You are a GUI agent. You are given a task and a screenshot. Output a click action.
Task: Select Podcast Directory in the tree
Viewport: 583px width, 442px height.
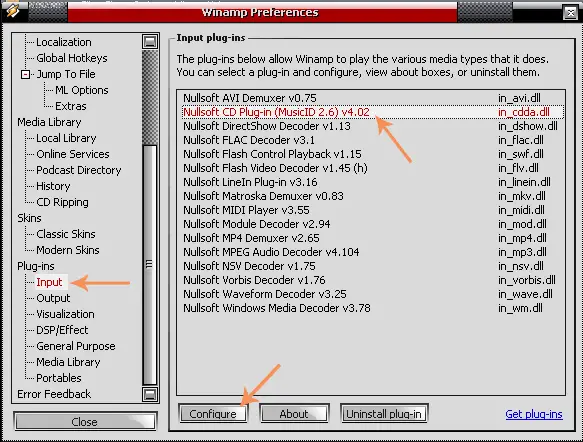click(79, 170)
